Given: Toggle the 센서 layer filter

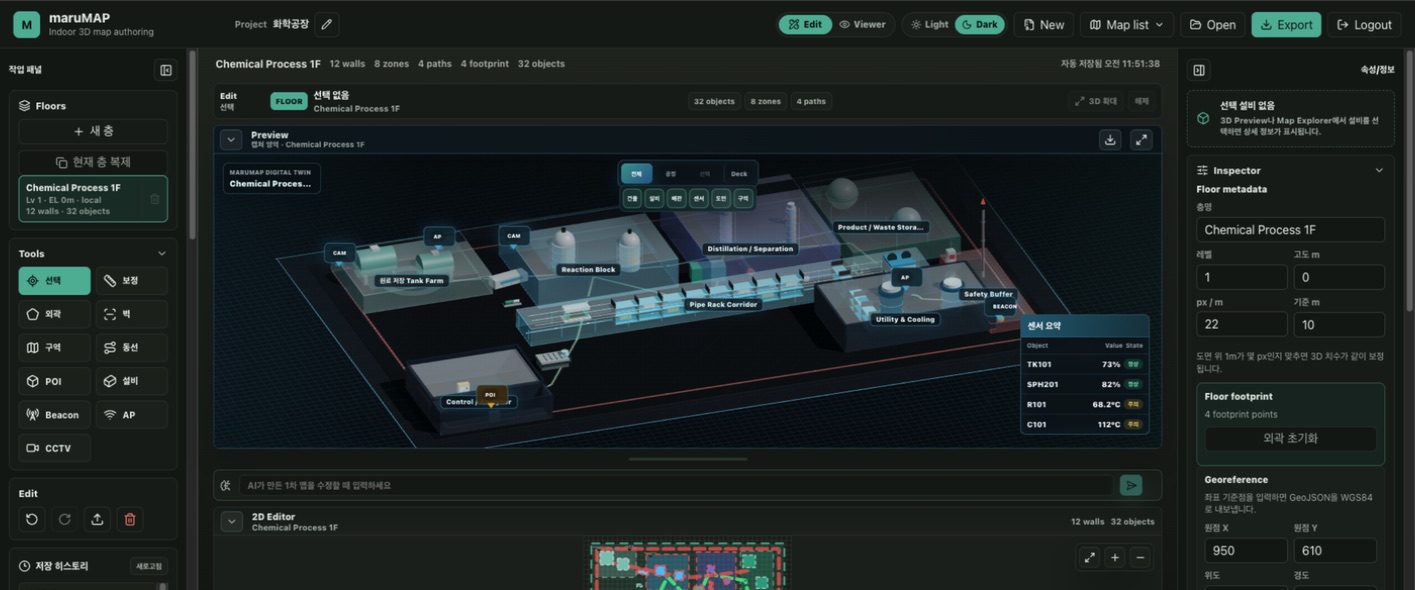Looking at the screenshot, I should click(x=699, y=198).
